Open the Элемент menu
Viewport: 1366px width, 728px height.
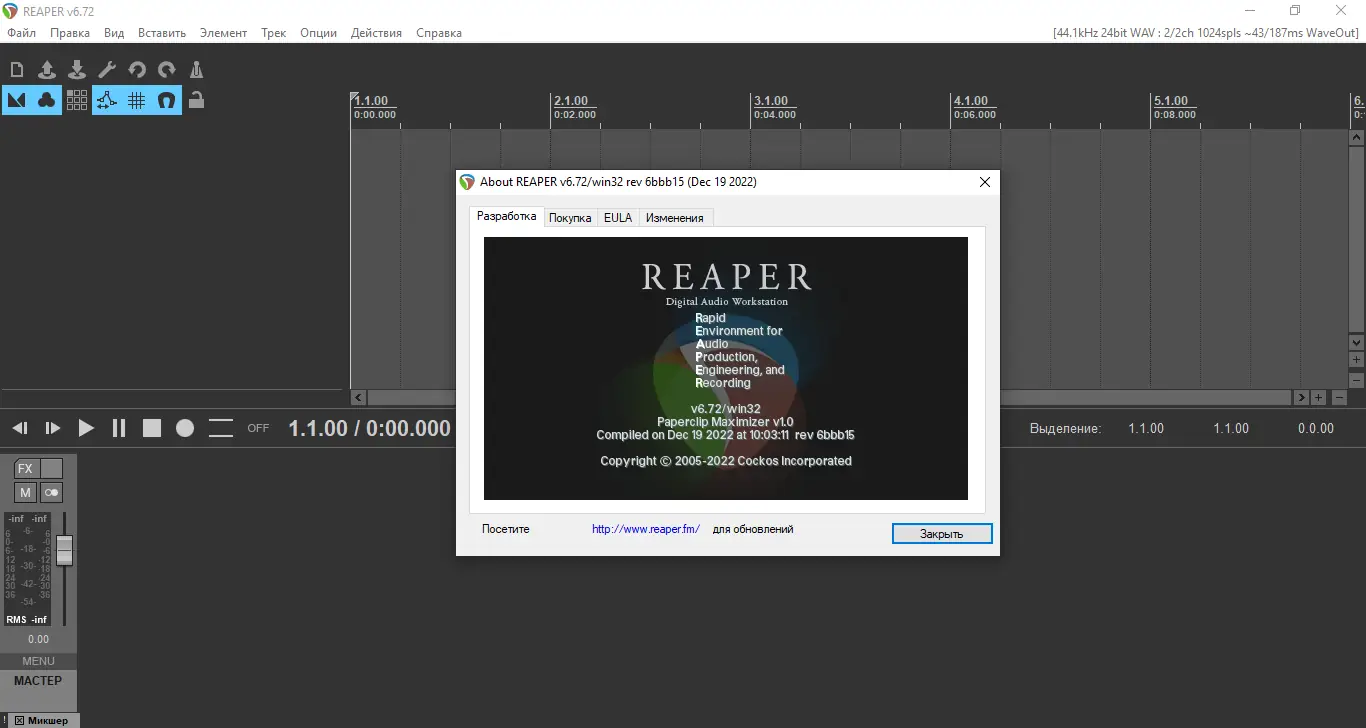tap(223, 33)
